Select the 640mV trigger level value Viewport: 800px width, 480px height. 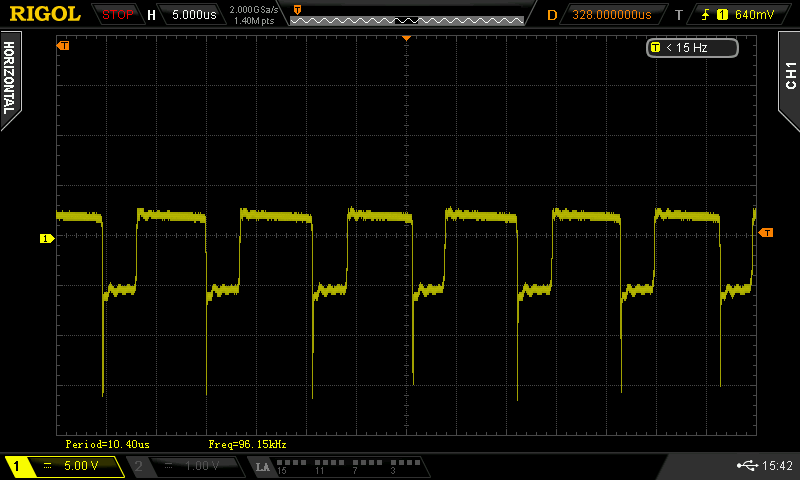click(753, 15)
